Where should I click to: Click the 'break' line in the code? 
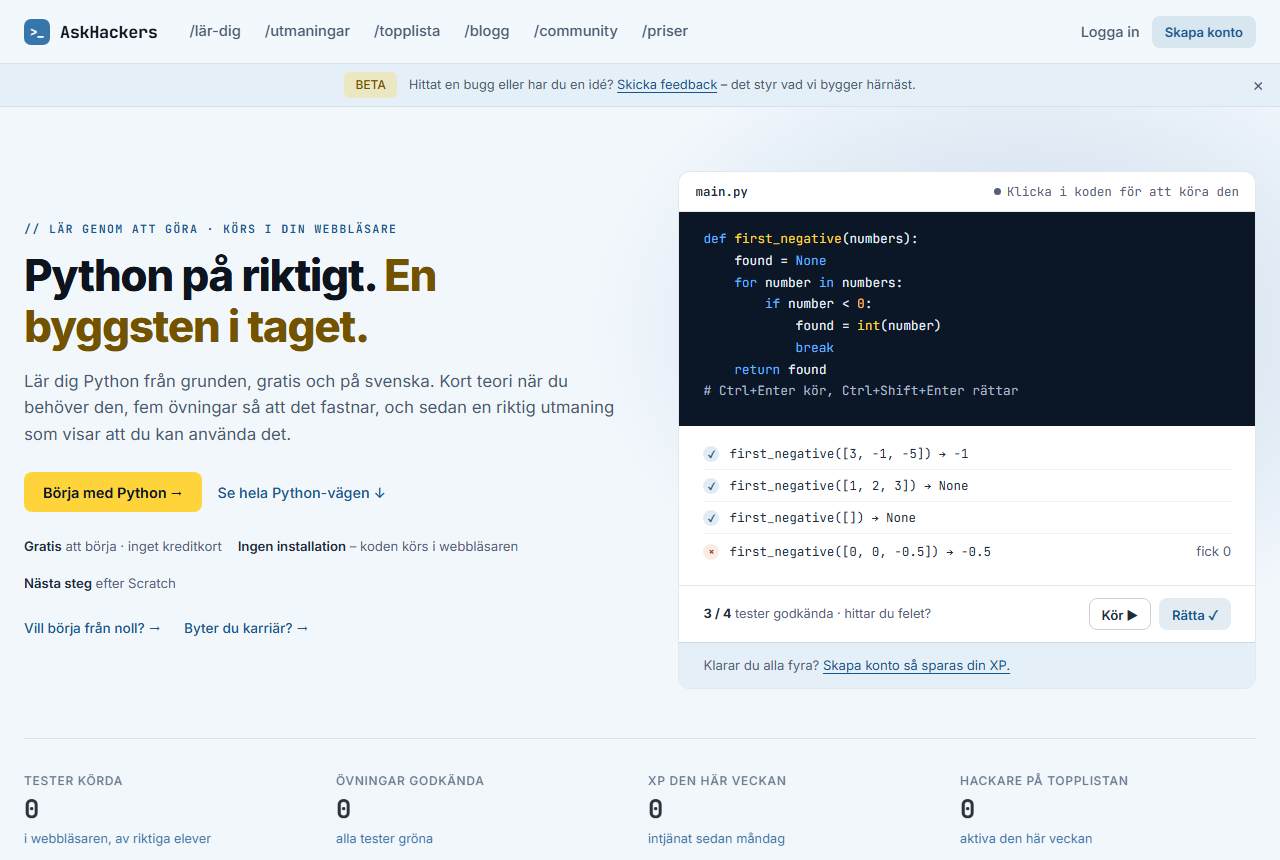point(814,348)
